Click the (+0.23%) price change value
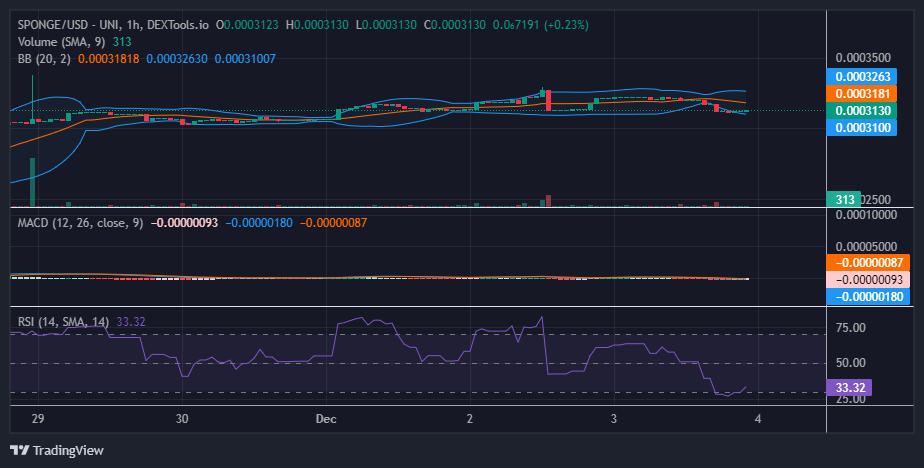The width and height of the screenshot is (924, 468). [x=566, y=25]
